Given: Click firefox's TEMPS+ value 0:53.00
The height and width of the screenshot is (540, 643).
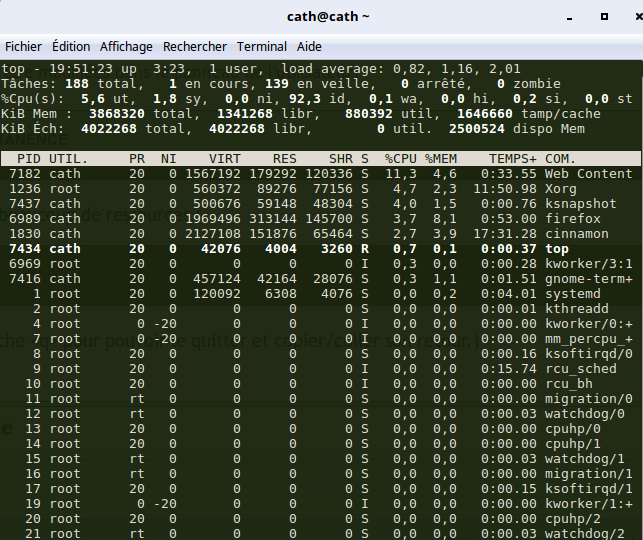Looking at the screenshot, I should tap(508, 219).
